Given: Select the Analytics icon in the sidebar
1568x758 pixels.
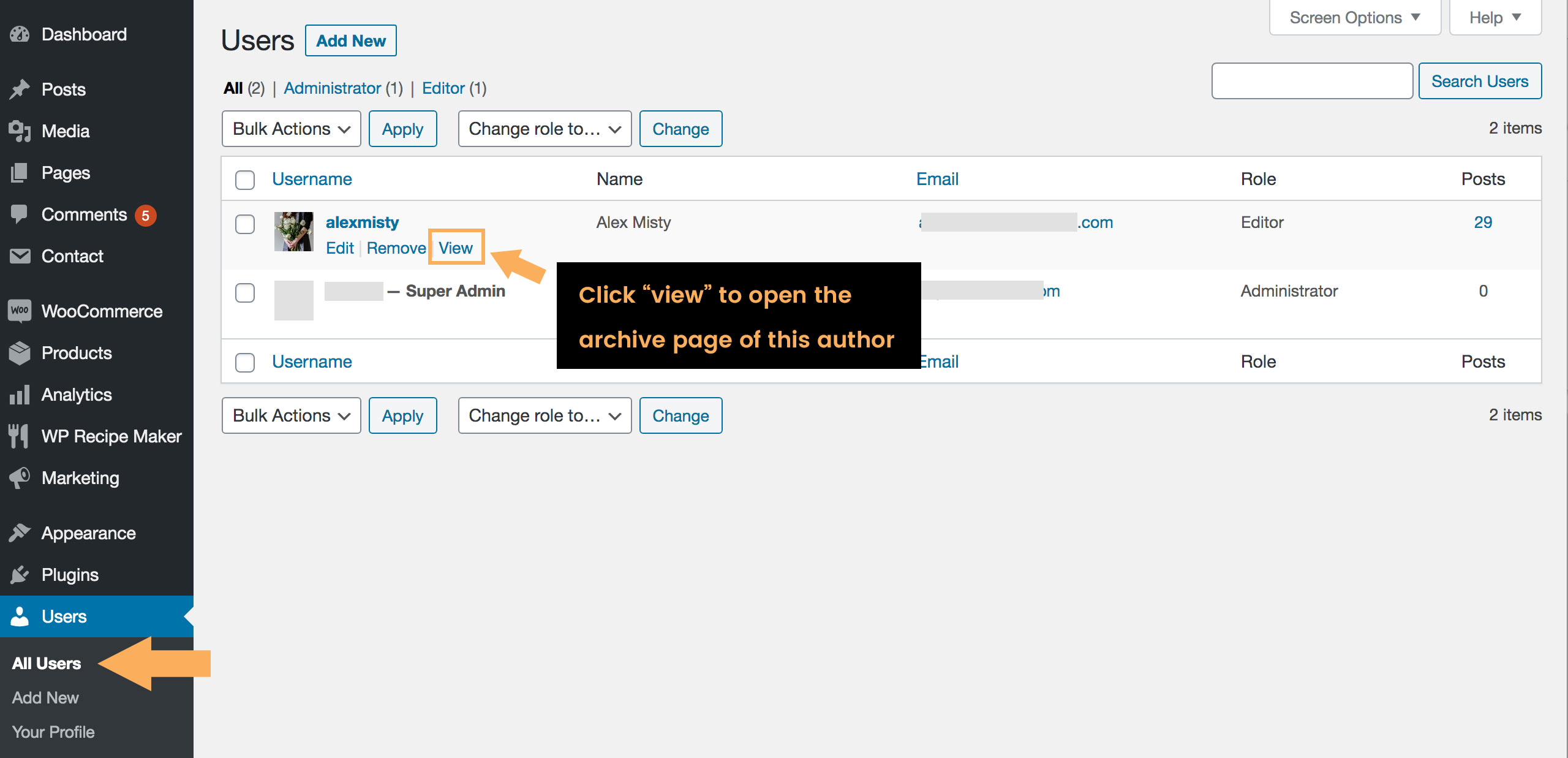Looking at the screenshot, I should [20, 395].
